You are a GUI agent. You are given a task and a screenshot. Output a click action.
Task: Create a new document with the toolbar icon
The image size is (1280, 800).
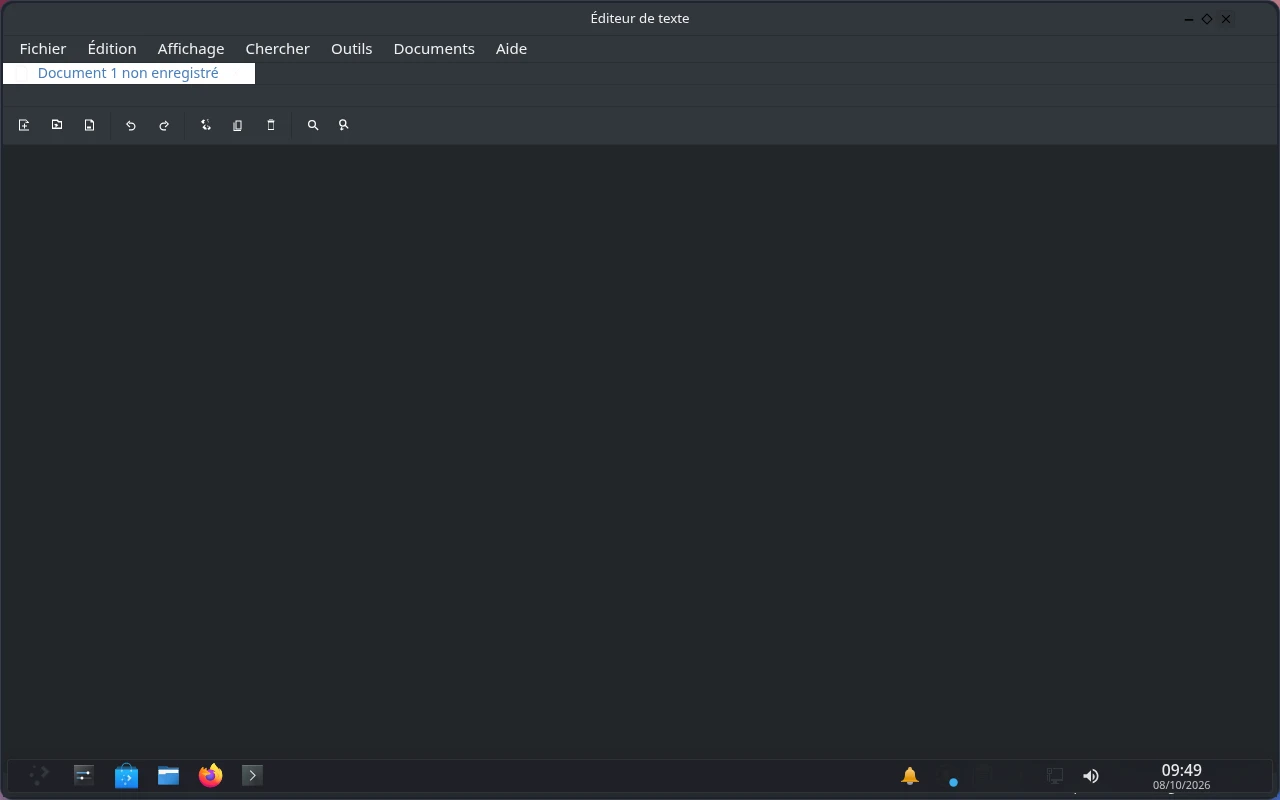click(x=24, y=125)
